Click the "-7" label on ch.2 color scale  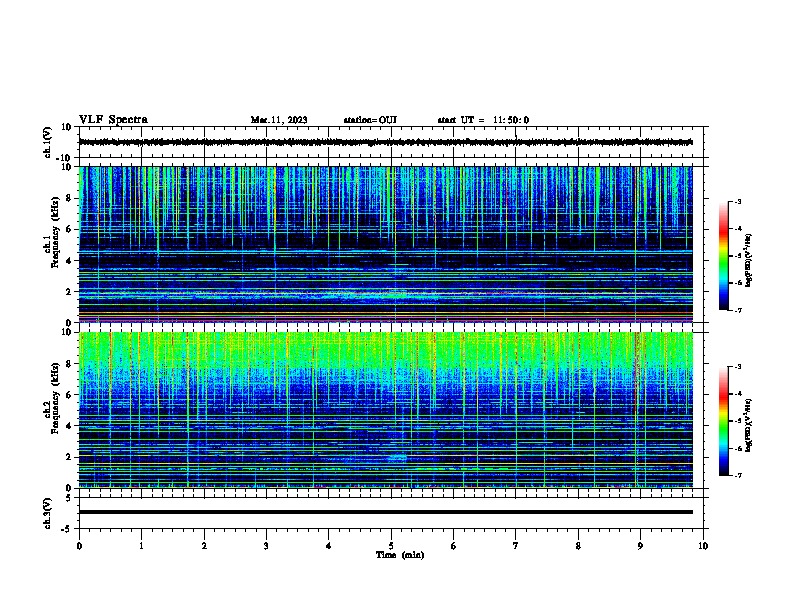[x=738, y=475]
